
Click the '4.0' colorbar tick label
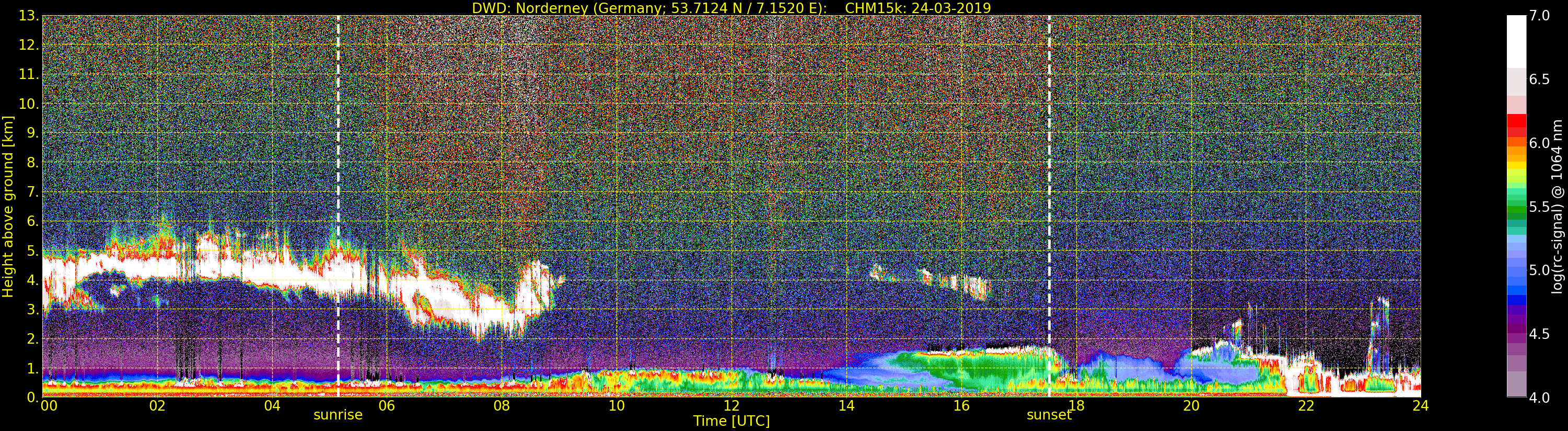(x=1539, y=398)
